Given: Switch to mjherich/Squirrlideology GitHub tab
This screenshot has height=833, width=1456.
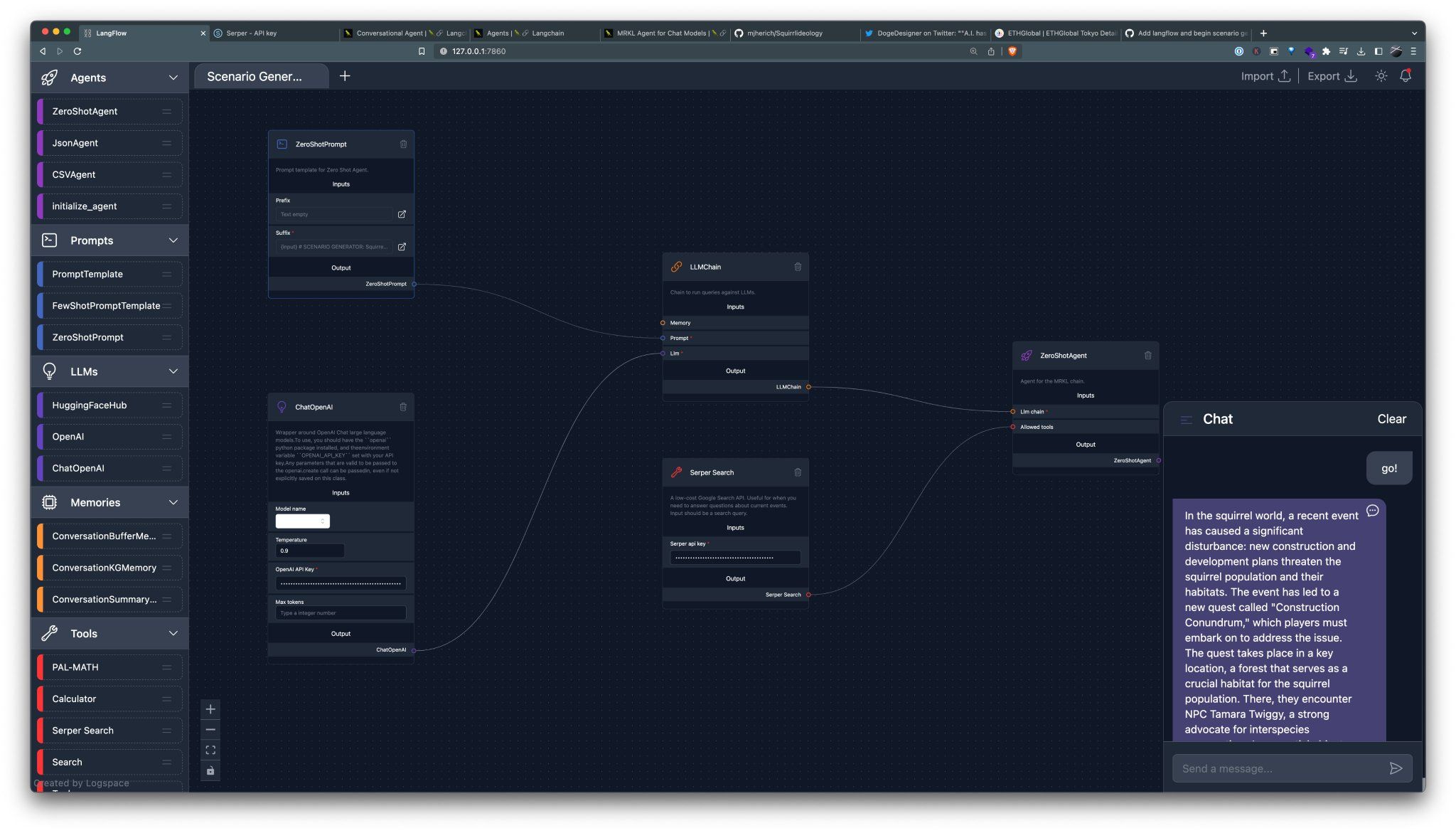Looking at the screenshot, I should coord(794,33).
